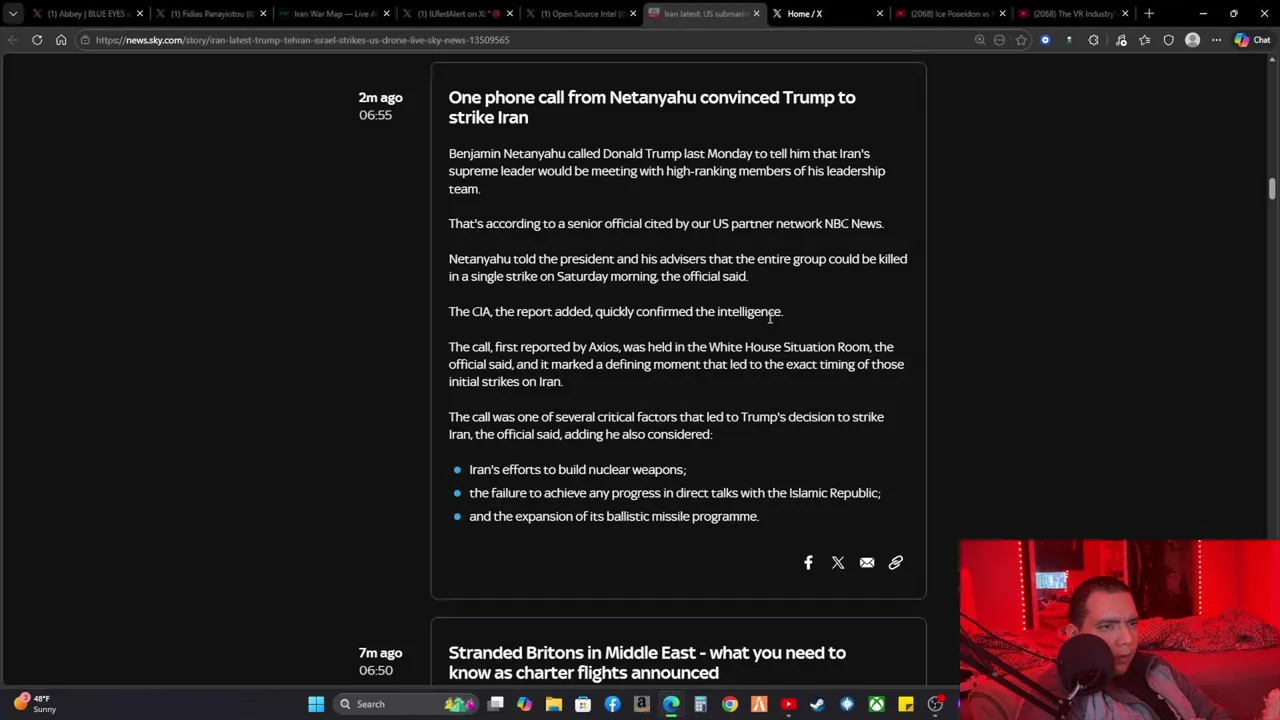1280x720 pixels.
Task: Open File Explorer from taskbar
Action: [553, 704]
